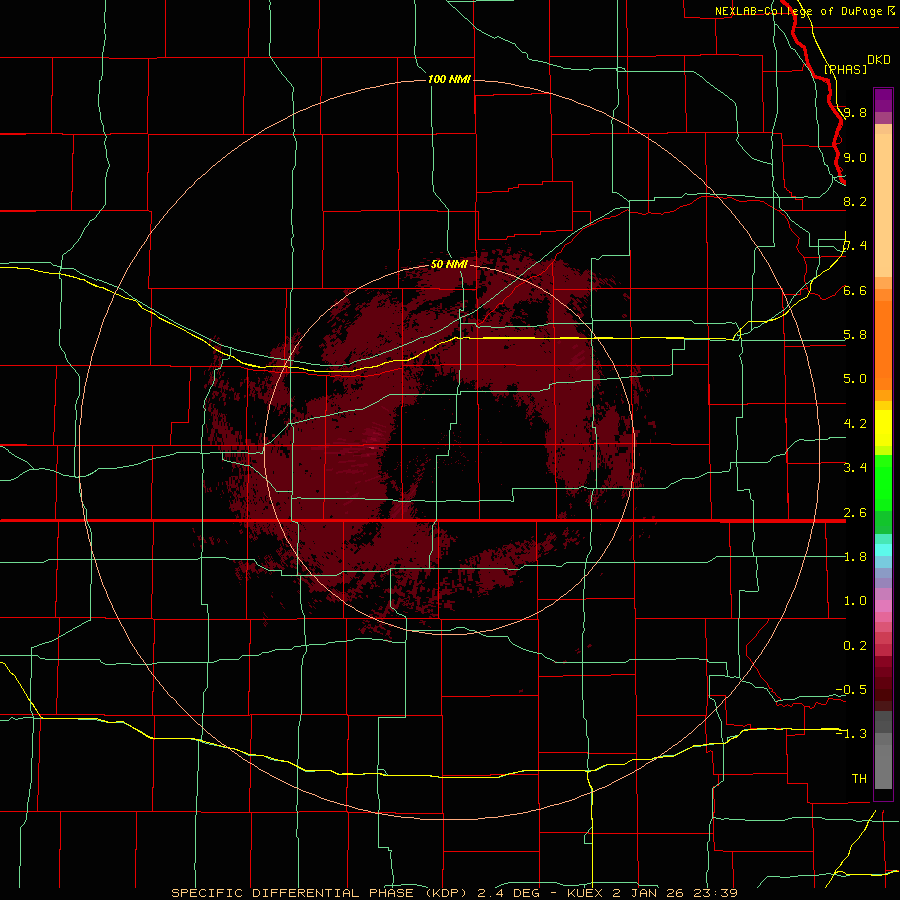The width and height of the screenshot is (900, 900).
Task: Click the 6.6 scale value
Action: point(855,290)
